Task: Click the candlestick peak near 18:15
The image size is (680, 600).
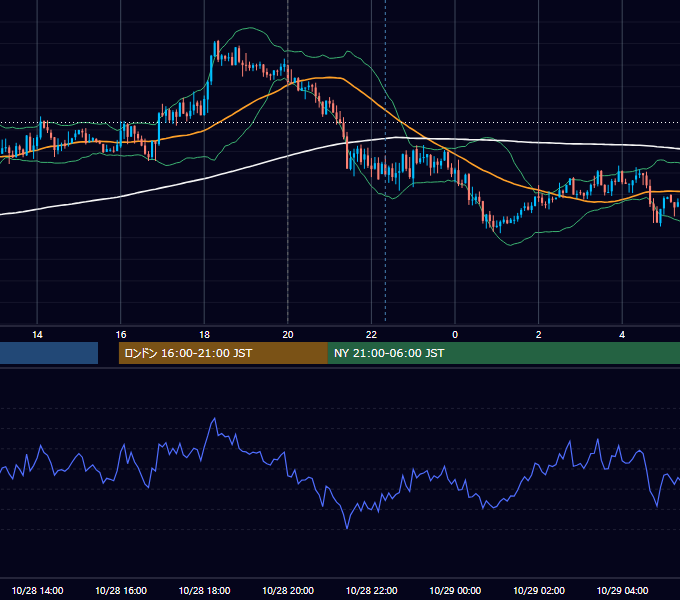Action: 216,49
